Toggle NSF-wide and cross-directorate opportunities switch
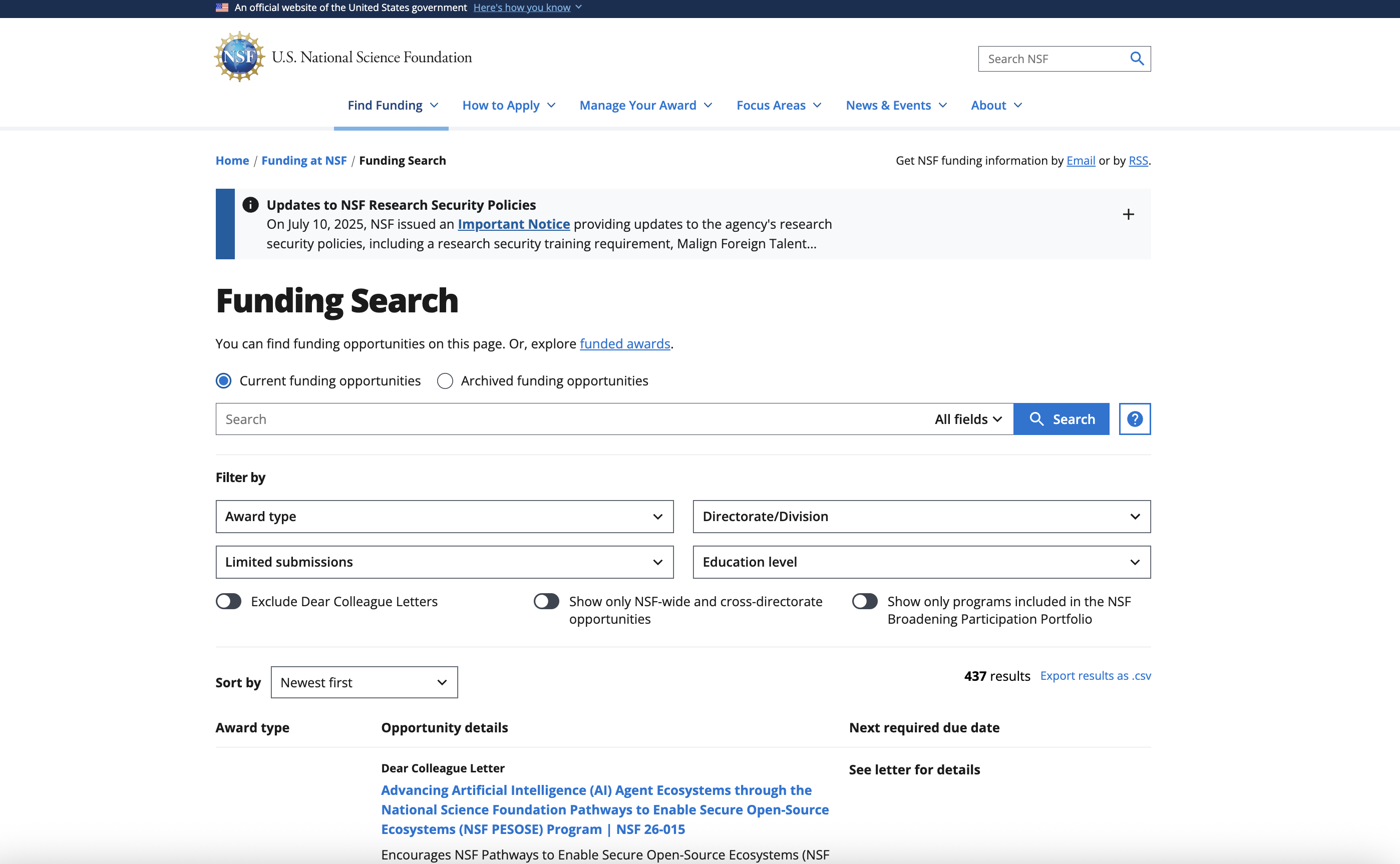Image resolution: width=1400 pixels, height=864 pixels. (546, 601)
